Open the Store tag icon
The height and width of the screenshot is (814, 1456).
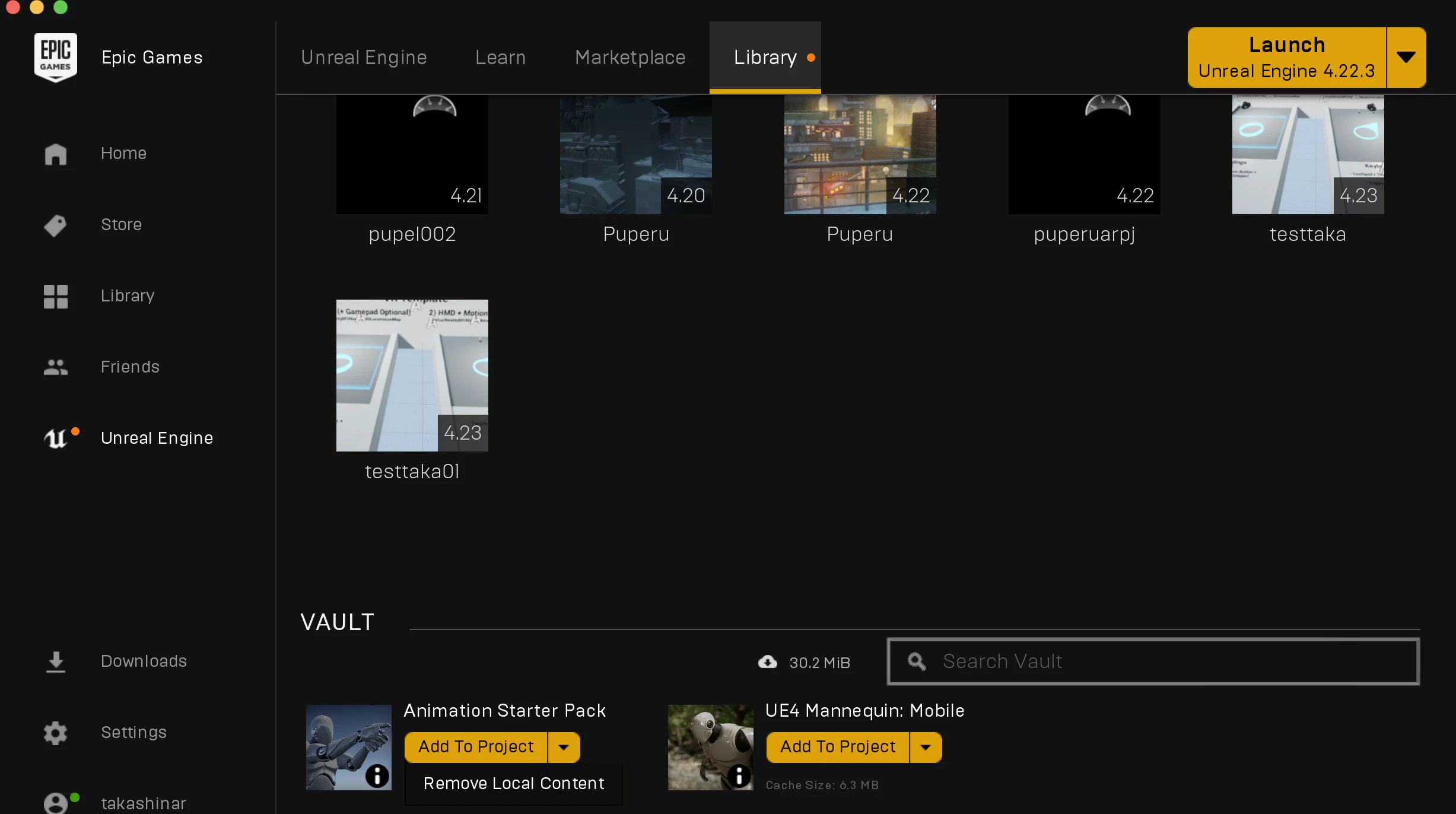pyautogui.click(x=56, y=225)
